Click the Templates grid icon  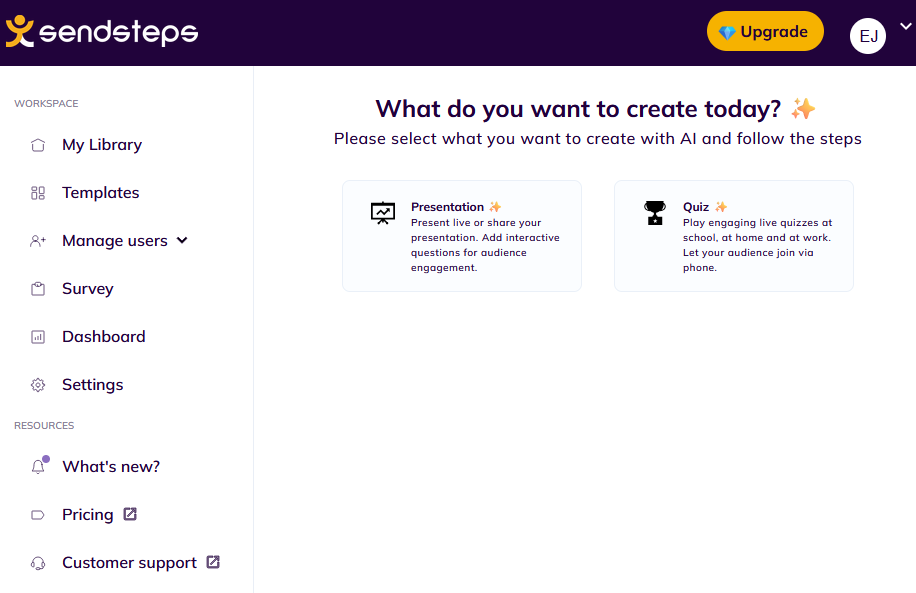(x=38, y=193)
